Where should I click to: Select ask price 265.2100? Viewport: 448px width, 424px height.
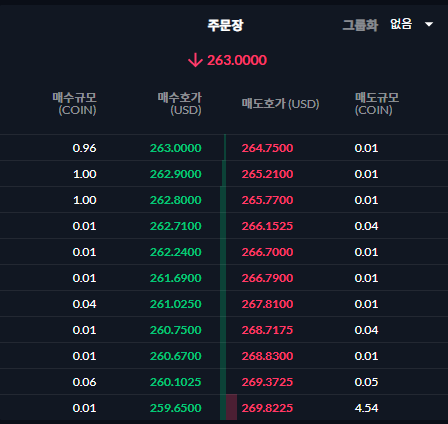point(267,174)
